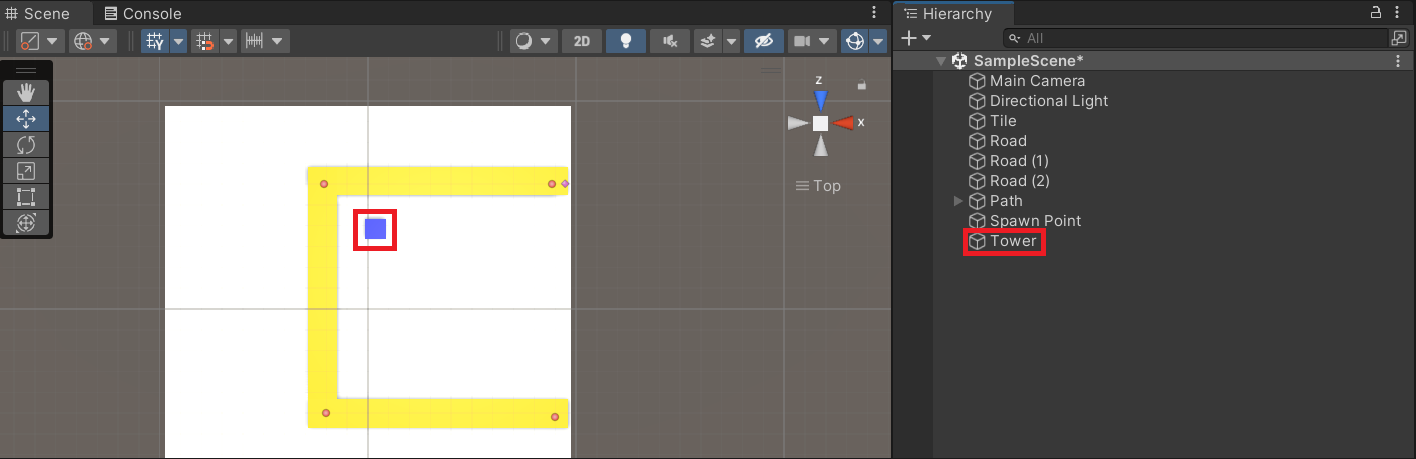1416x459 pixels.
Task: Open the Gizmos dropdown arrow
Action: tap(878, 41)
